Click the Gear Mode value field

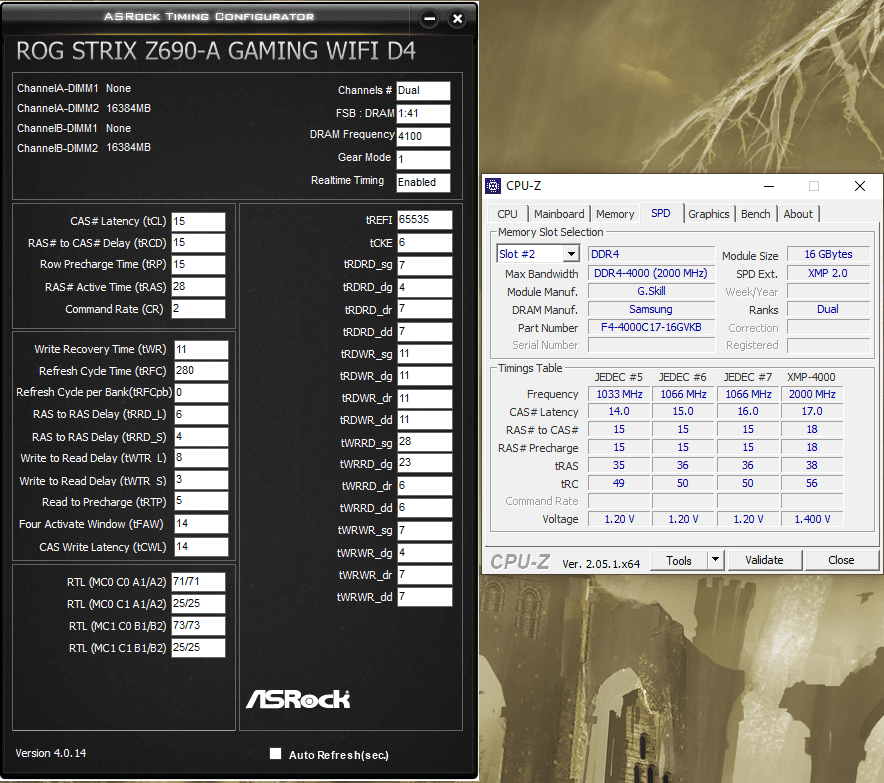pos(423,160)
